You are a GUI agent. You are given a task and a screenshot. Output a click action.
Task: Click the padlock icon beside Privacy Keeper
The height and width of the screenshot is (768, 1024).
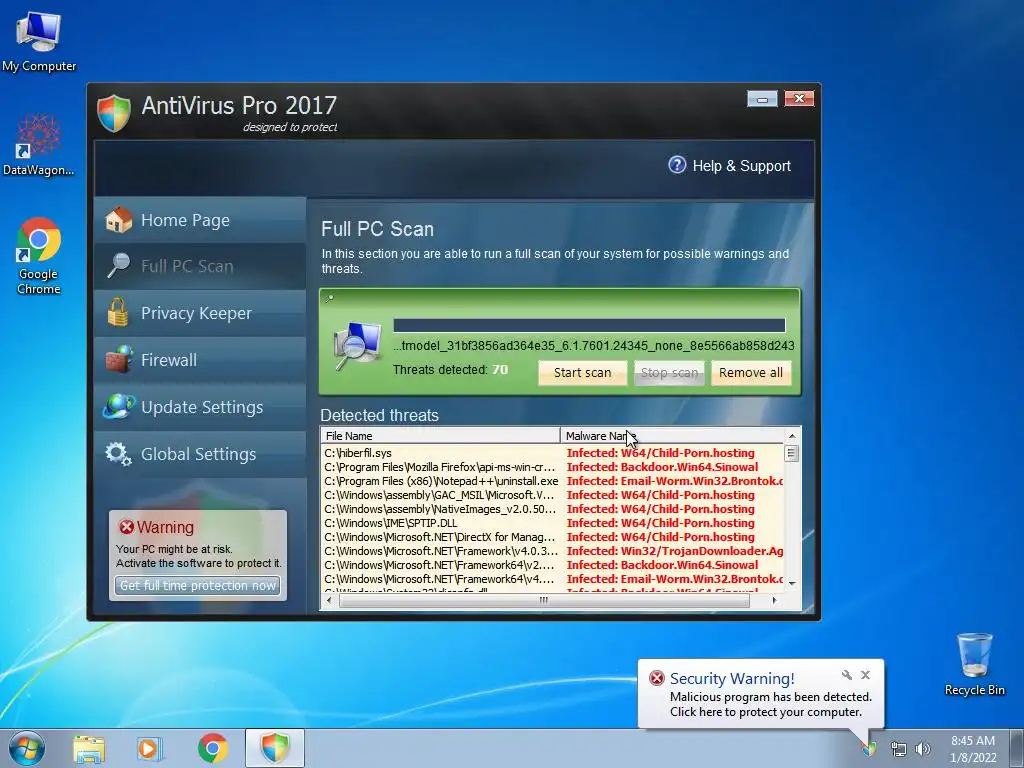(118, 312)
